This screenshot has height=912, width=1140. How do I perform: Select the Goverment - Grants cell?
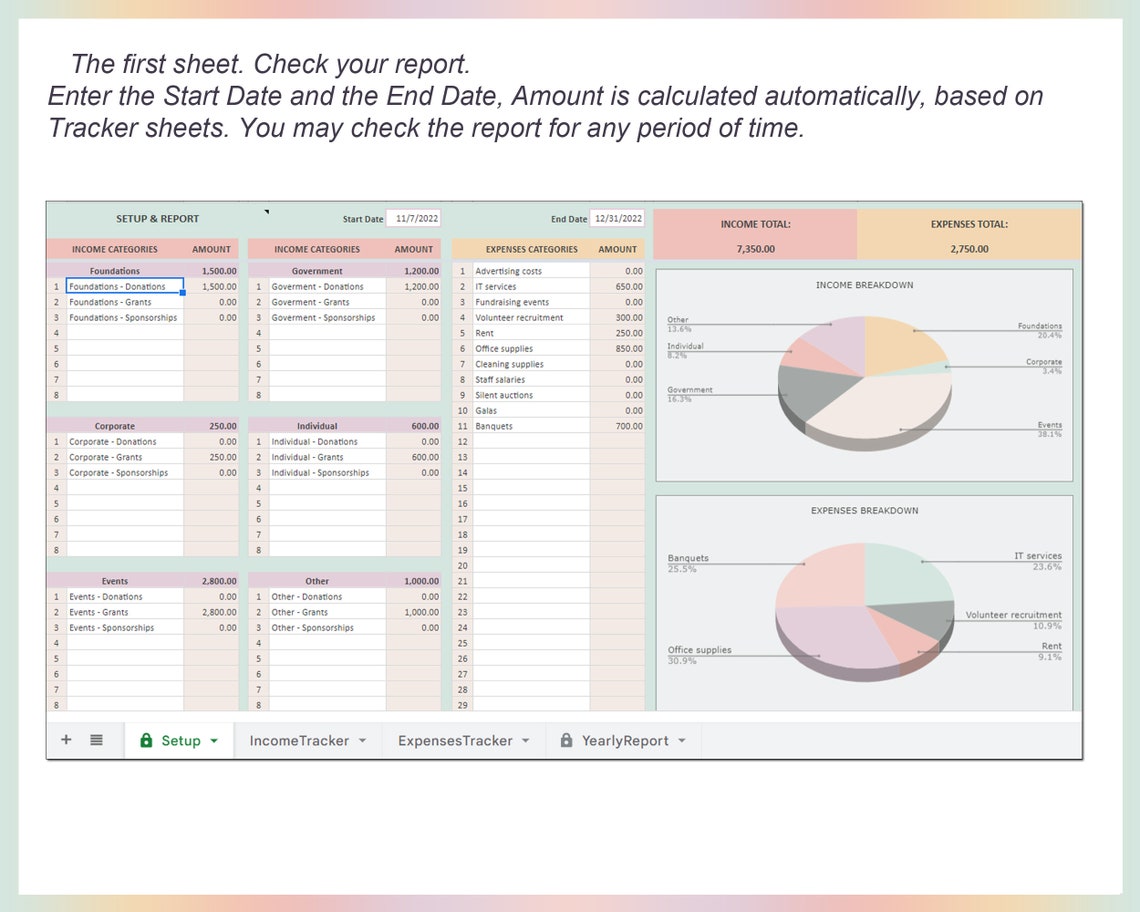[327, 302]
